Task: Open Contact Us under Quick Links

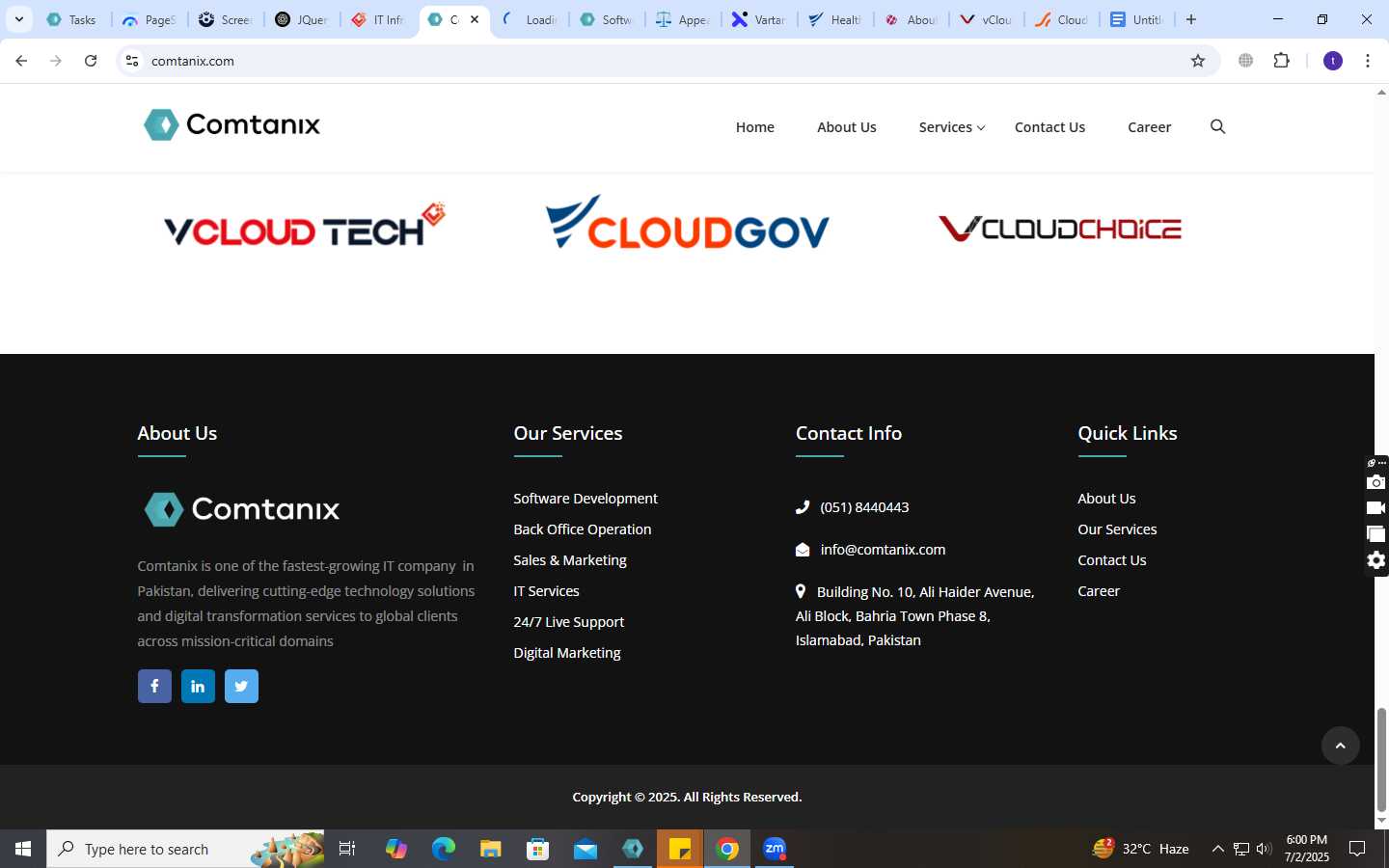Action: pos(1111,560)
